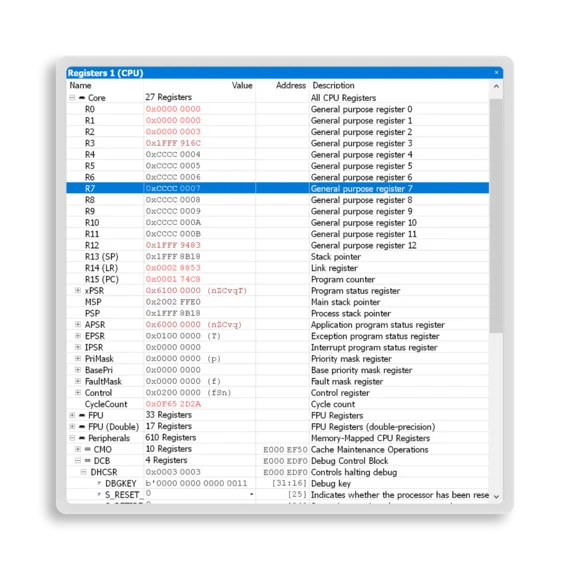Viewport: 570px width, 570px height.
Task: Expand the FPU register group
Action: coord(72,415)
